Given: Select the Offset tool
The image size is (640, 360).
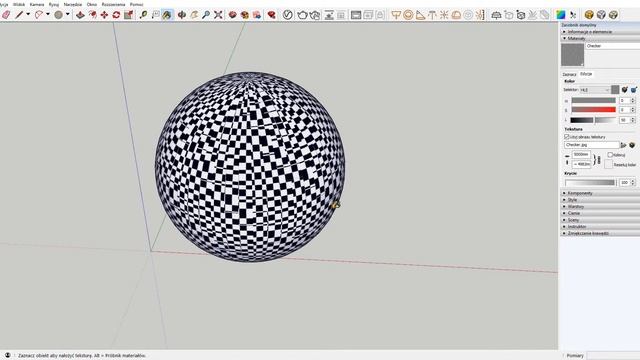Looking at the screenshot, I should pos(93,15).
